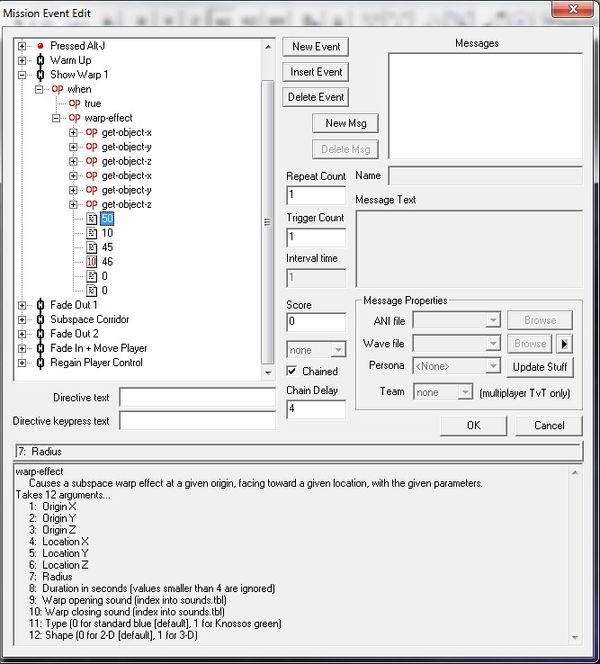The width and height of the screenshot is (600, 664).
Task: Click the event tree vertical scrollbar thumb
Action: (x=266, y=222)
